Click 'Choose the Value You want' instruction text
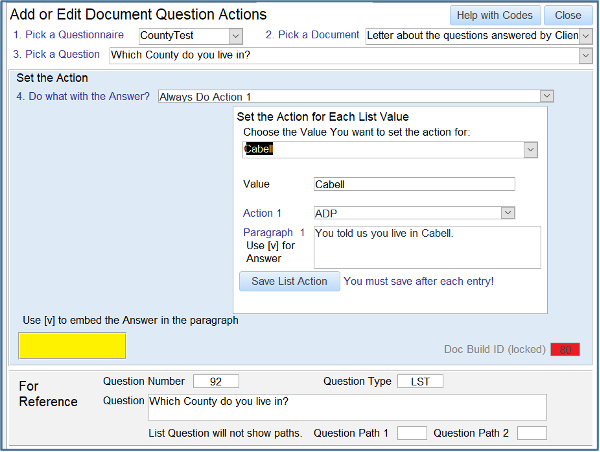The image size is (600, 452). (x=357, y=132)
